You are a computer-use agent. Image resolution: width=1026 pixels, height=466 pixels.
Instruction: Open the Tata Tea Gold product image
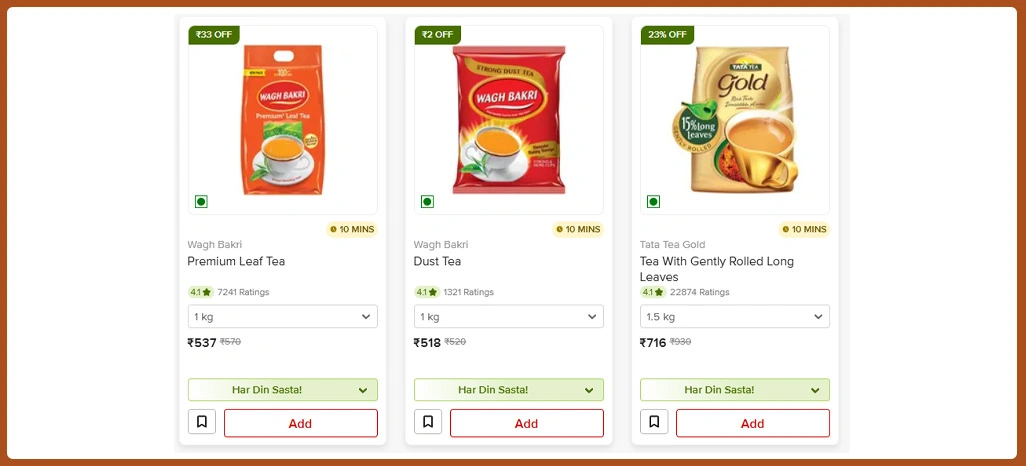point(735,120)
